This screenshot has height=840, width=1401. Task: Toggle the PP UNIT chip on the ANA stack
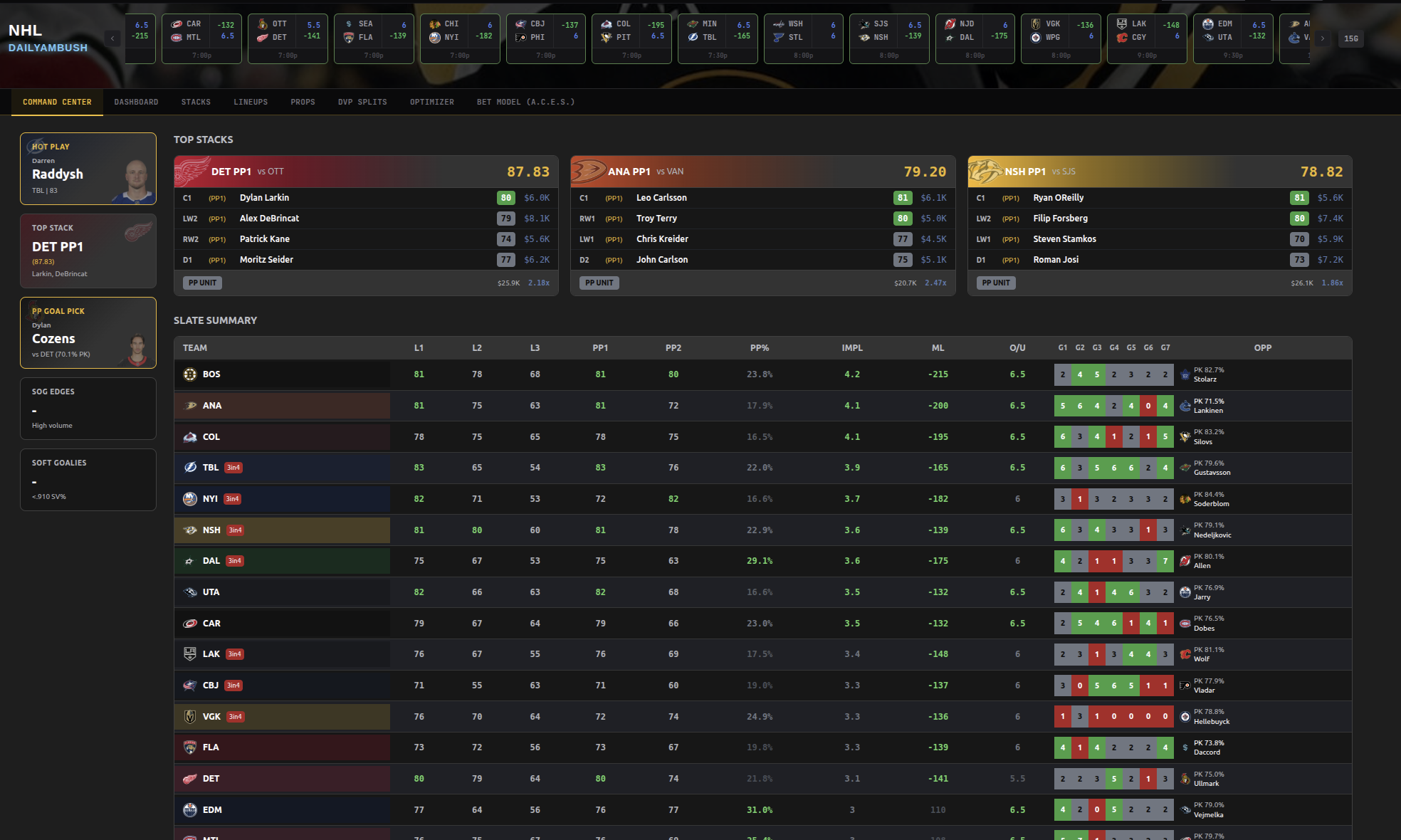(x=599, y=283)
